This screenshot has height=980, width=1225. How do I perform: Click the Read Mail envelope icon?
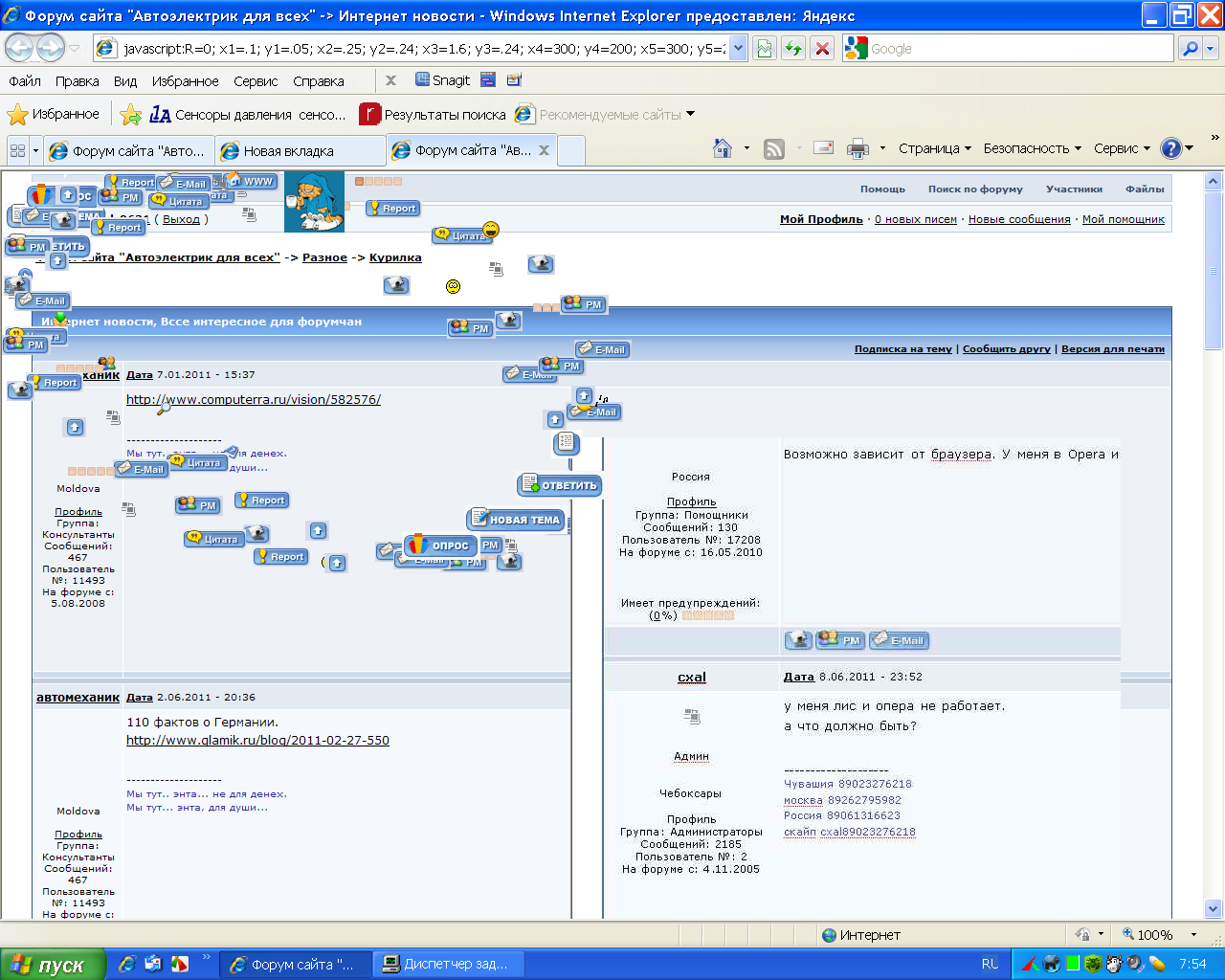pyautogui.click(x=823, y=148)
